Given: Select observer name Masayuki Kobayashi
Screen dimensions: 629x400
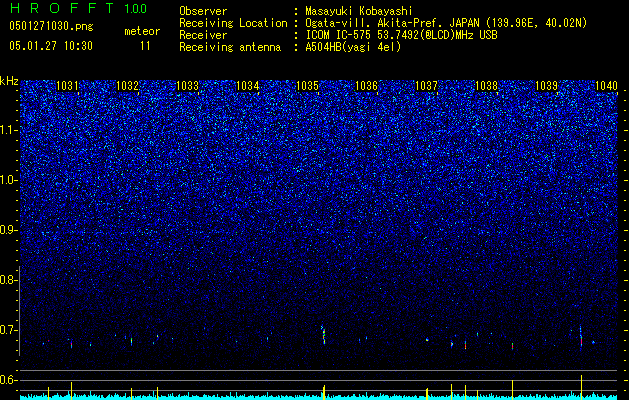Looking at the screenshot, I should pyautogui.click(x=359, y=11).
